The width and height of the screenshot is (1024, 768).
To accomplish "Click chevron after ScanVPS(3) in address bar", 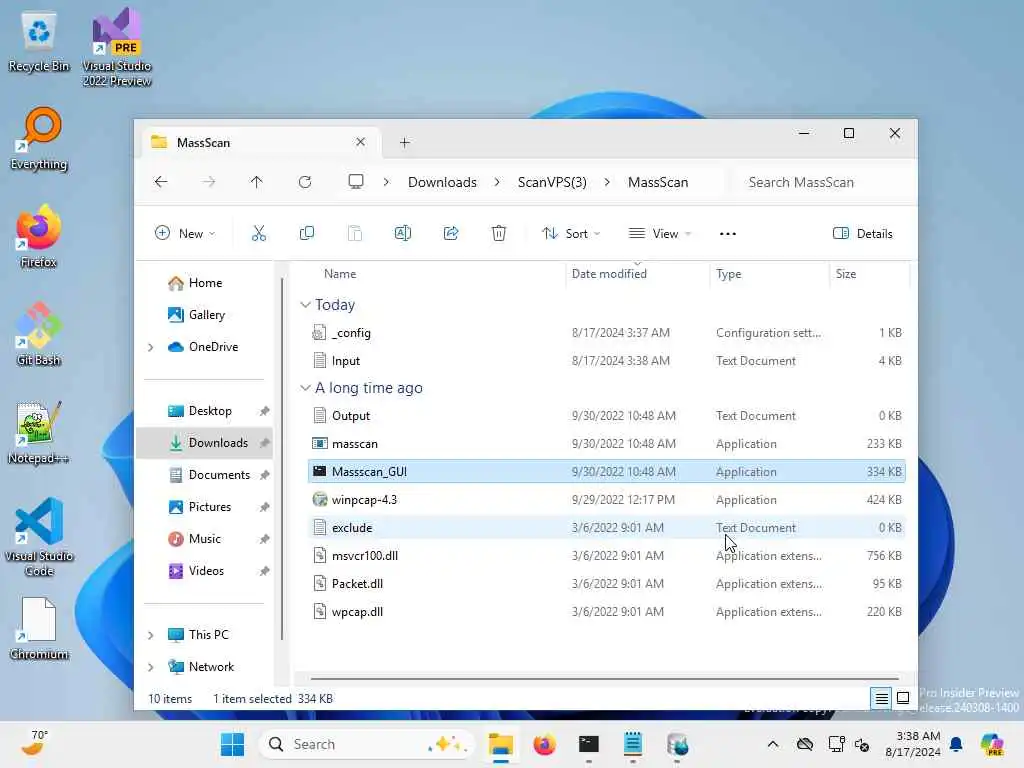I will pyautogui.click(x=607, y=182).
